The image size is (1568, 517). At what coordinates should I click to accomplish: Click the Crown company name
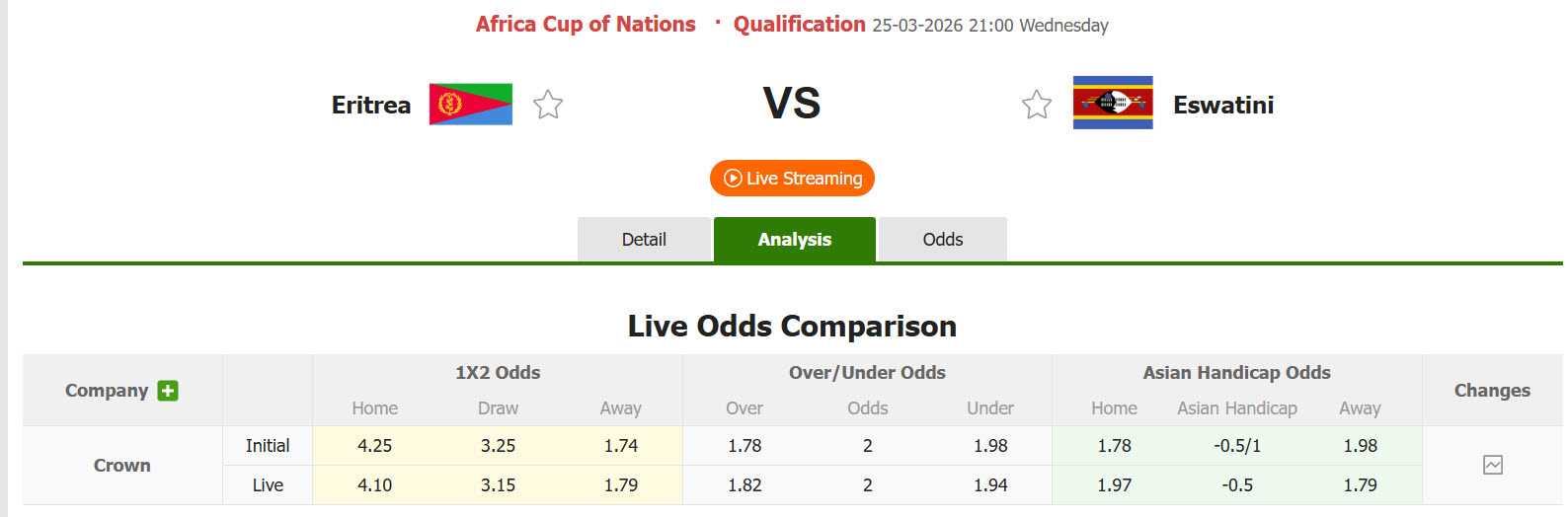click(x=122, y=465)
